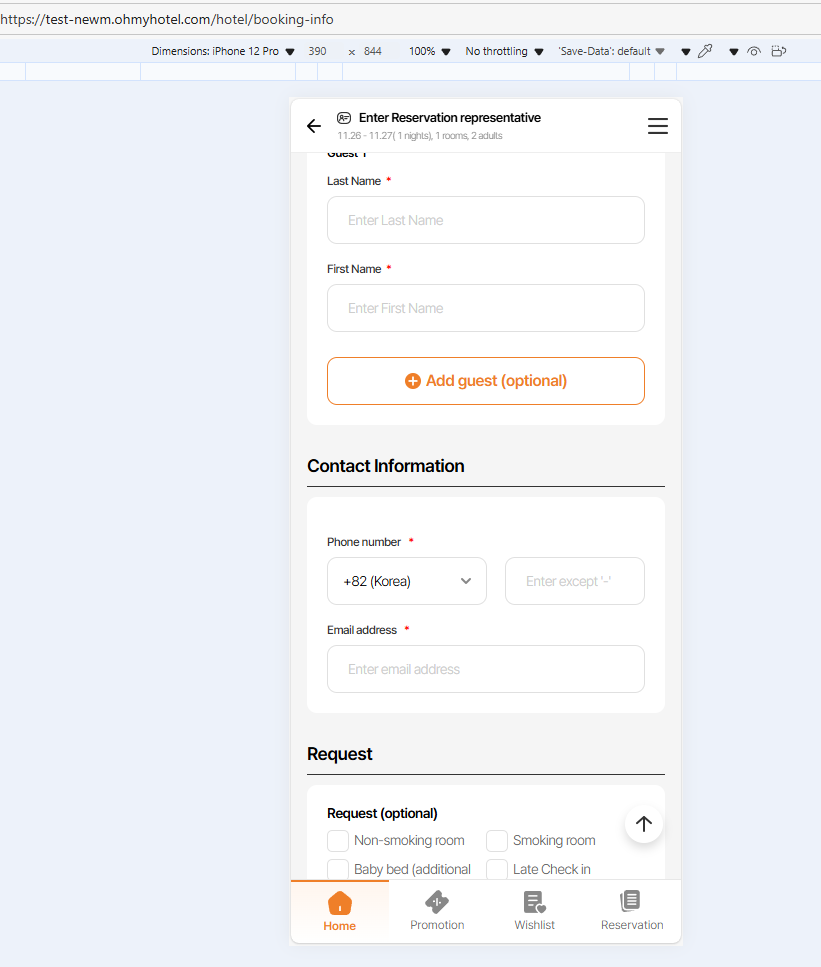Check the Non-smoking room checkbox
821x967 pixels.
(338, 841)
